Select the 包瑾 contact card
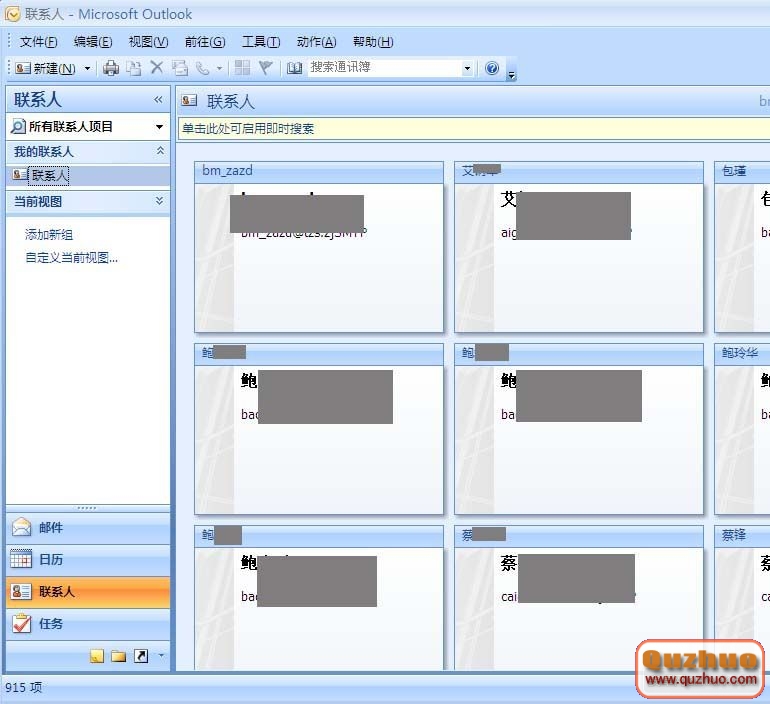Screen dimensions: 770x704 pos(742,247)
